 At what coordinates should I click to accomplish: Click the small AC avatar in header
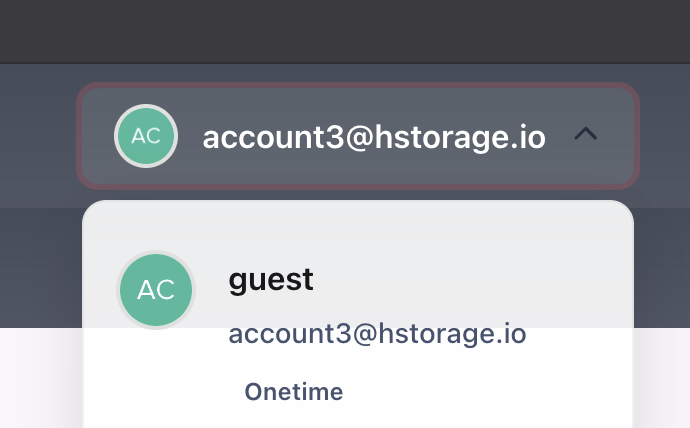146,136
